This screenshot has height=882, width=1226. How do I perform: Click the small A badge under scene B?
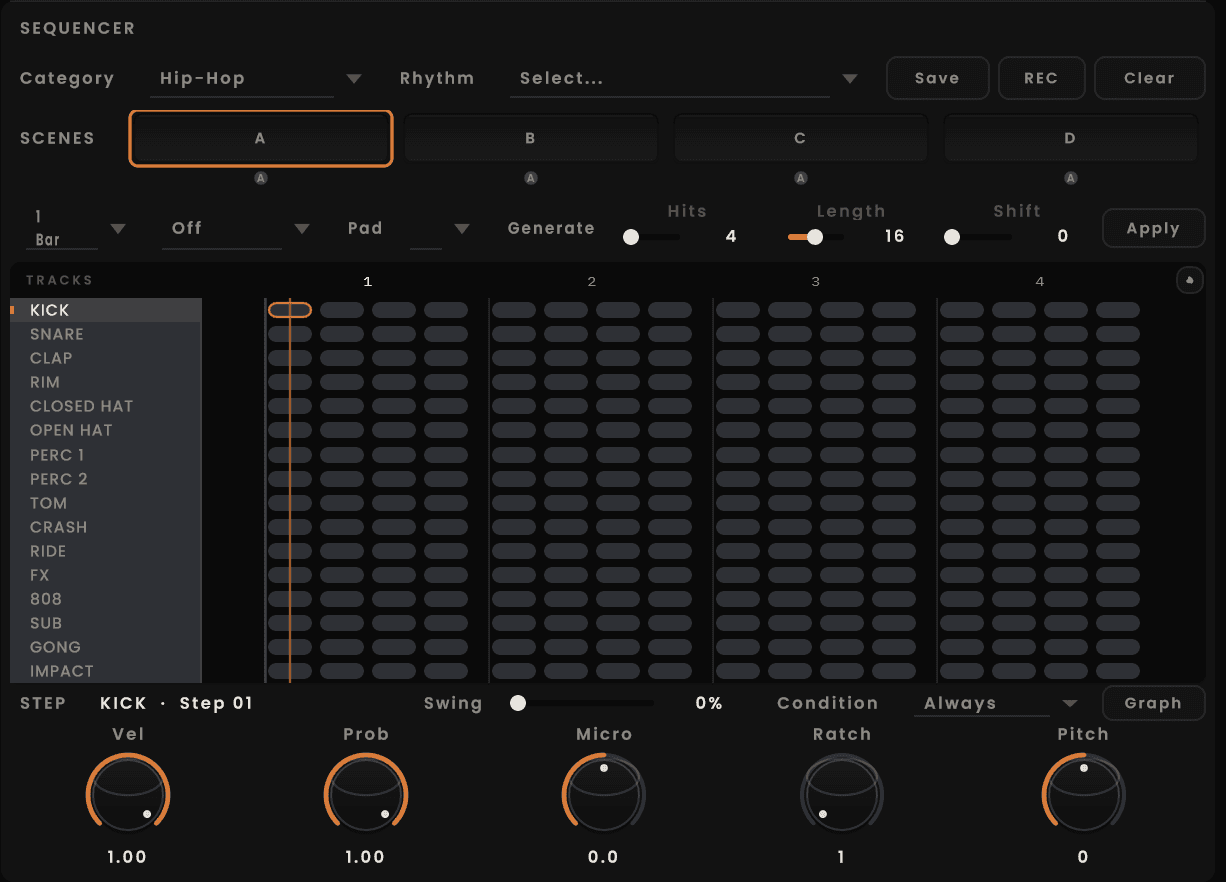coord(531,178)
